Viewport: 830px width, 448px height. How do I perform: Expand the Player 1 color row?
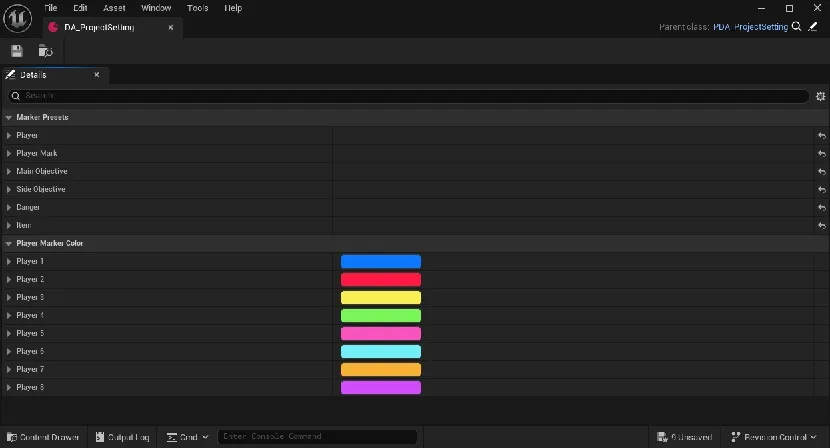[x=8, y=262]
